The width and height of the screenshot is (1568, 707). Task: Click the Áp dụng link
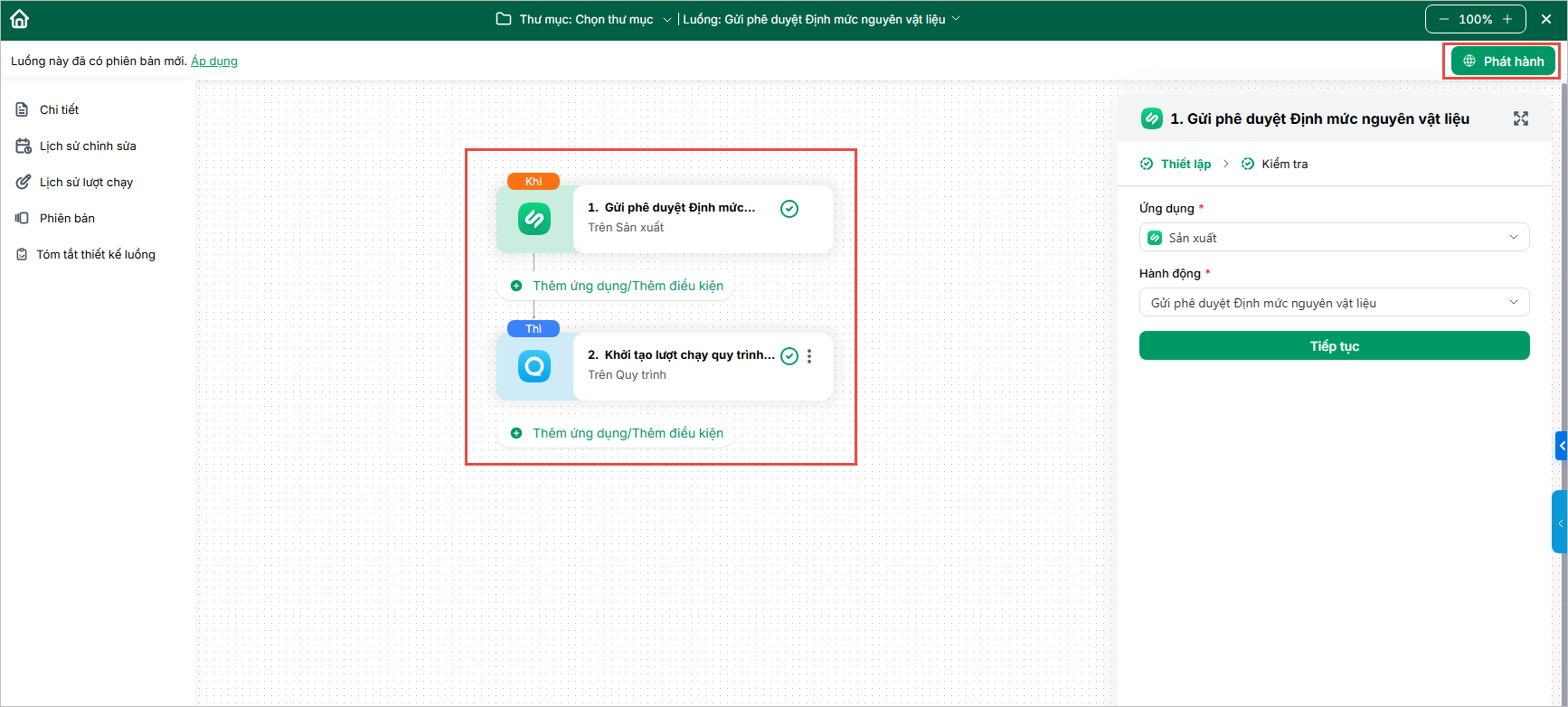click(x=214, y=61)
